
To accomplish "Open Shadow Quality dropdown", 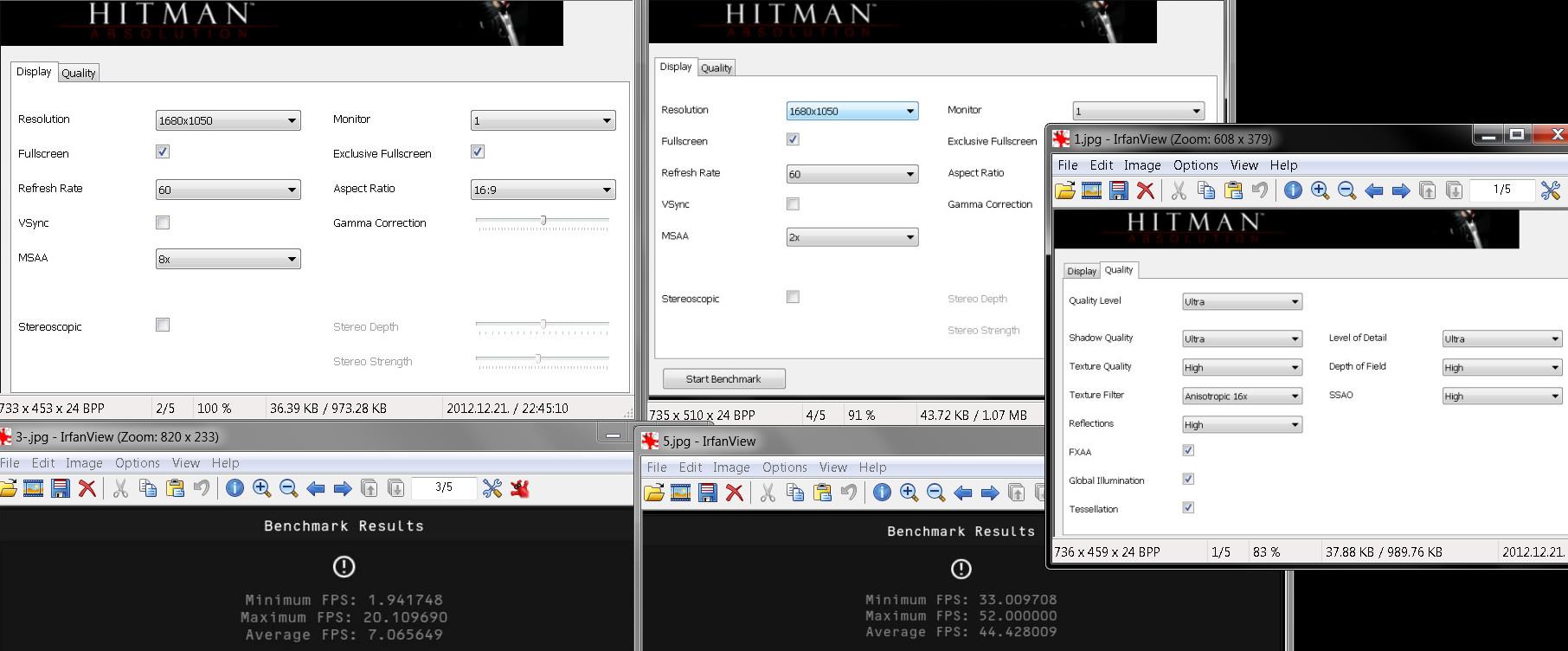I will pos(1242,338).
